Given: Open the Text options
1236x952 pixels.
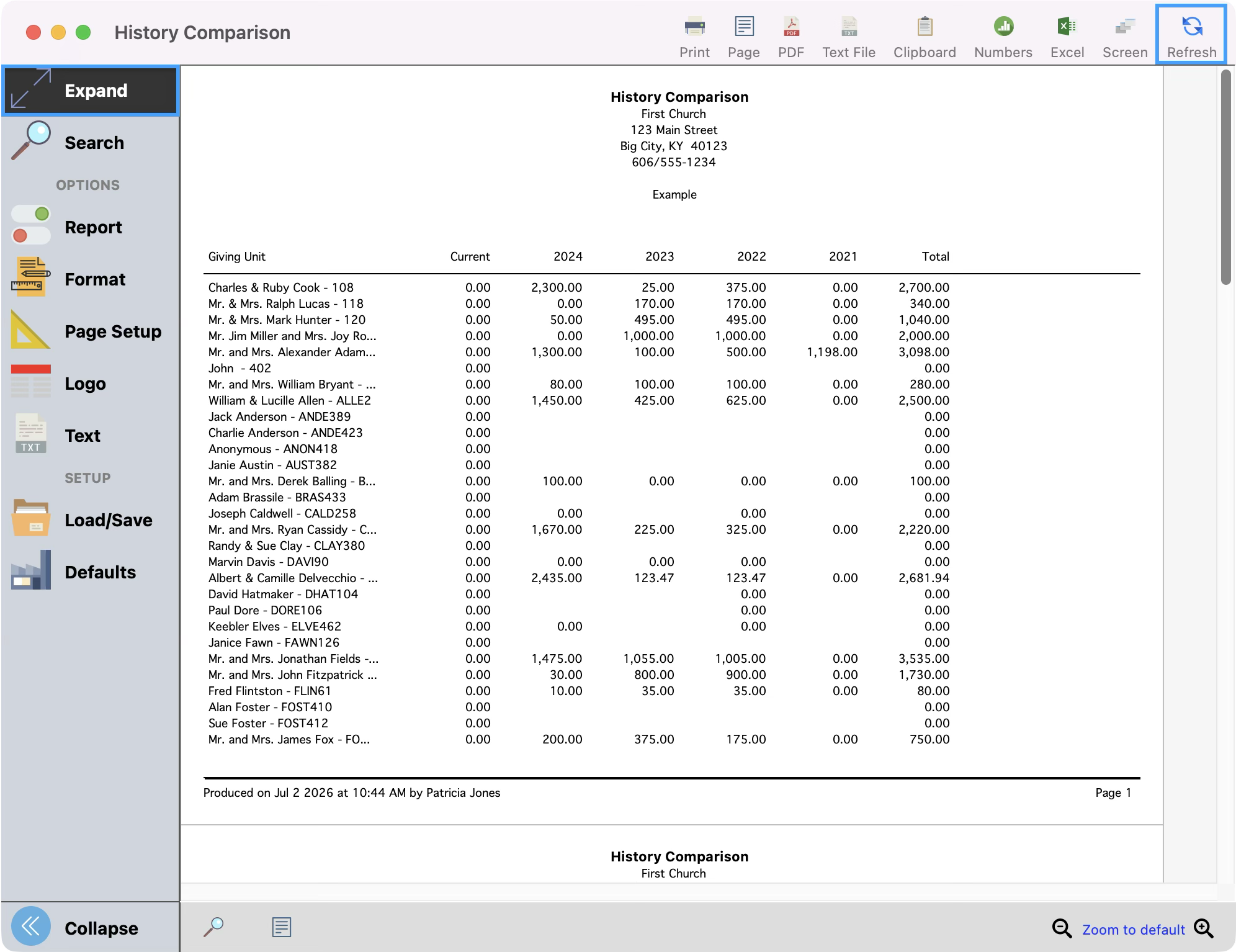Looking at the screenshot, I should [91, 436].
